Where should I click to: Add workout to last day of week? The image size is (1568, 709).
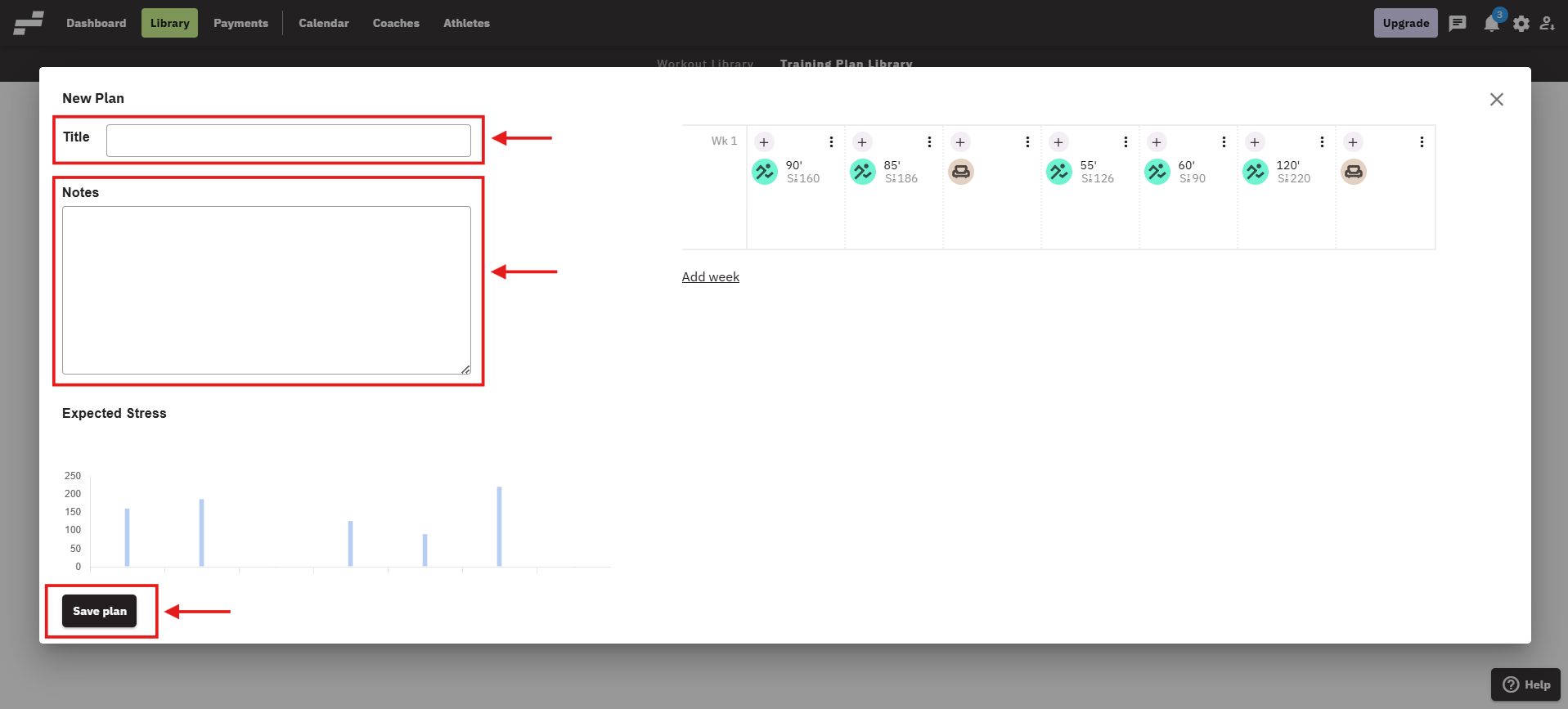coord(1353,142)
